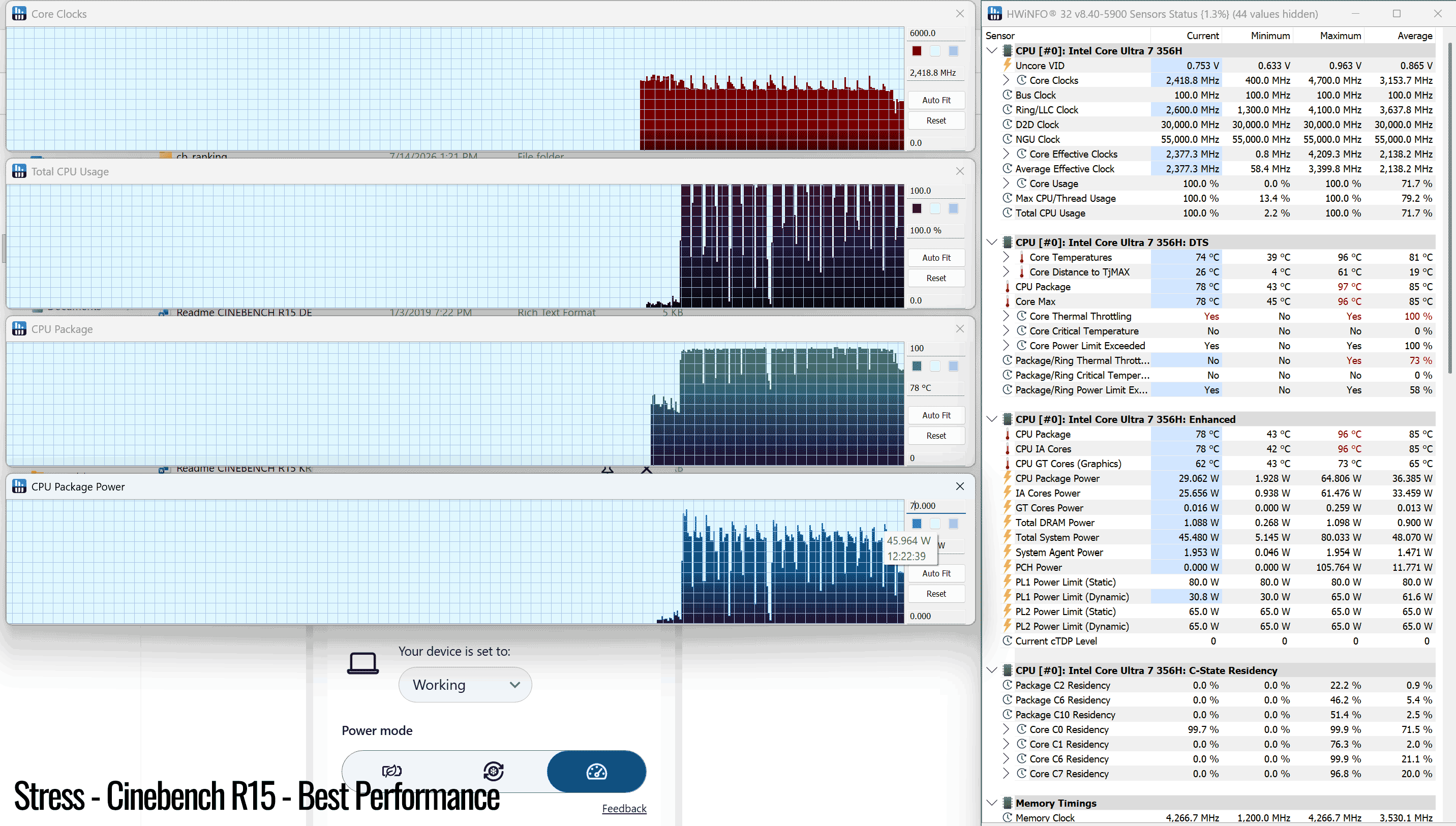Click the HWiNFO icon in Core Clocks title bar
The image size is (1456, 826).
click(x=19, y=14)
